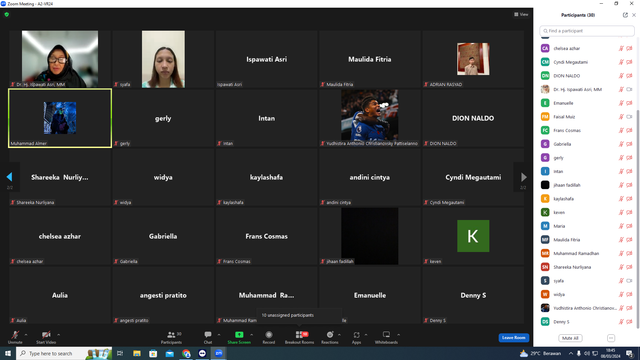The image size is (640, 360).
Task: Open File Explorer from the taskbar
Action: (137, 353)
